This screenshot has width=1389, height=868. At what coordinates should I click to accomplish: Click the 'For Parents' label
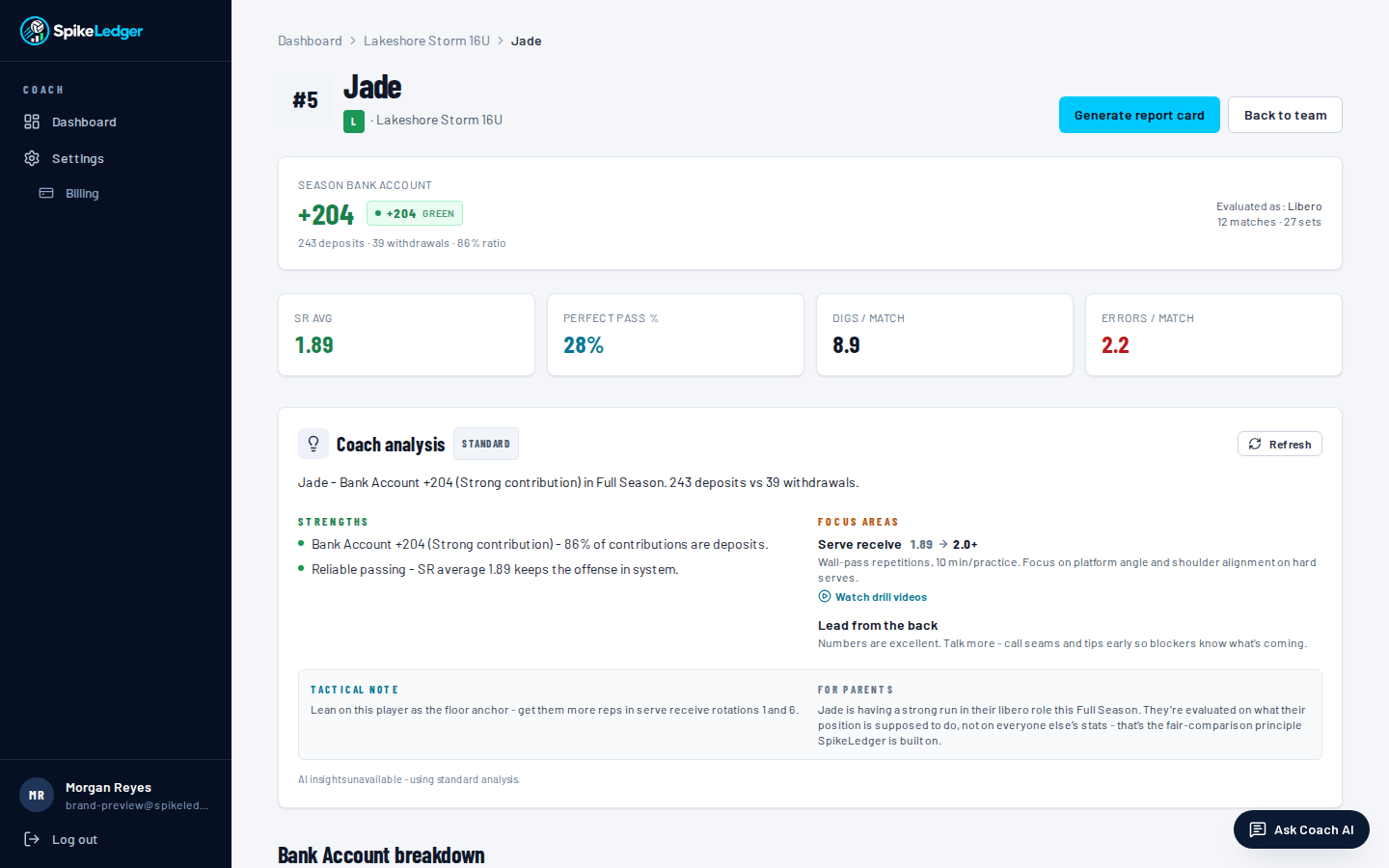coord(856,690)
